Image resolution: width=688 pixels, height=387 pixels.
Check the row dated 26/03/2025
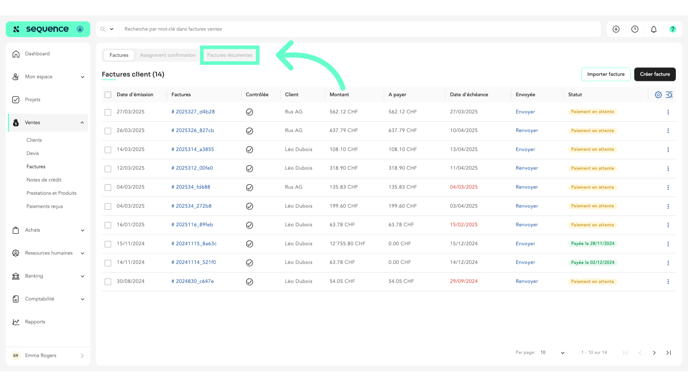tap(108, 131)
